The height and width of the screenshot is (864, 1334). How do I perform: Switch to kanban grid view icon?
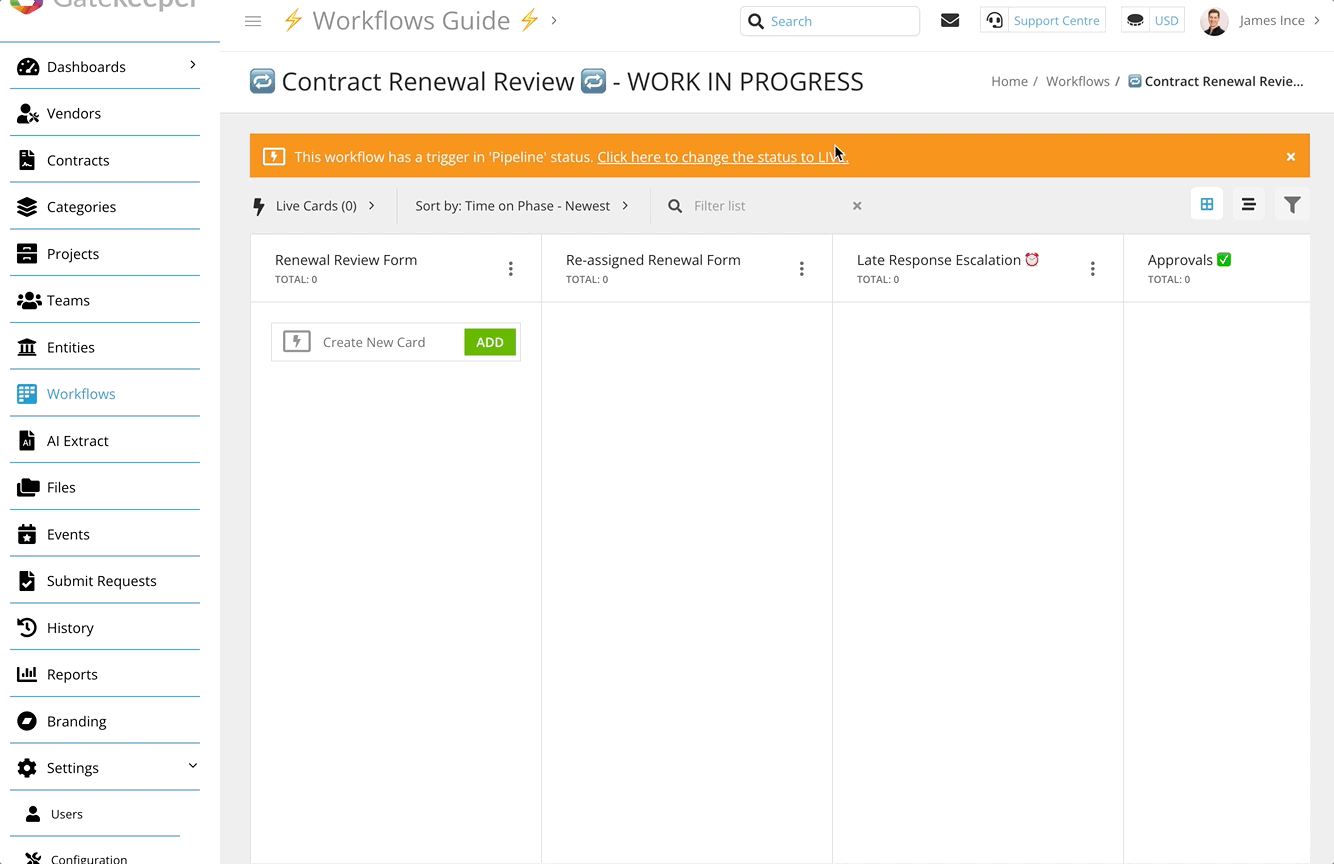coord(1207,204)
